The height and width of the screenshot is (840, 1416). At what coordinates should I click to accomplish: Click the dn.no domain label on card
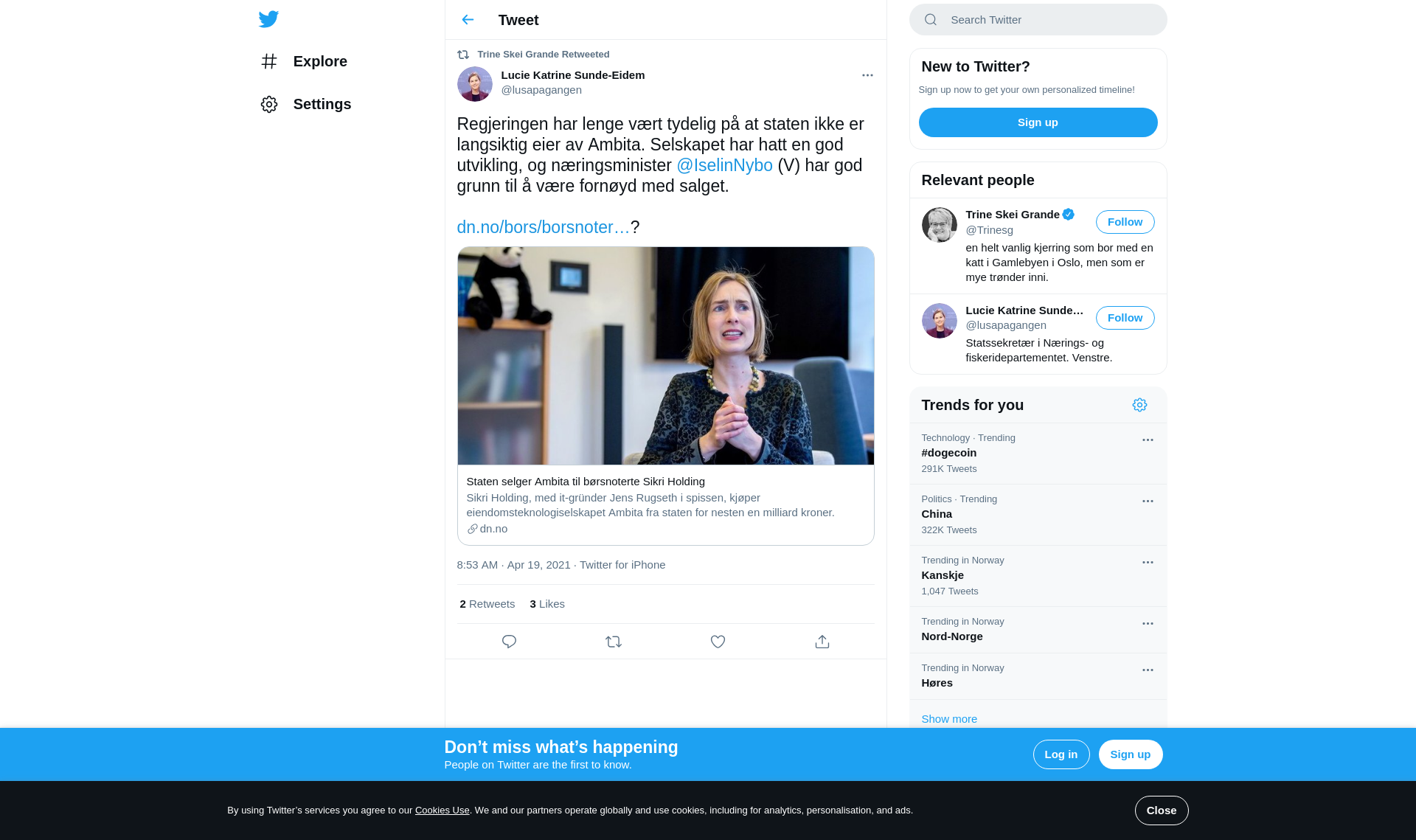point(493,529)
